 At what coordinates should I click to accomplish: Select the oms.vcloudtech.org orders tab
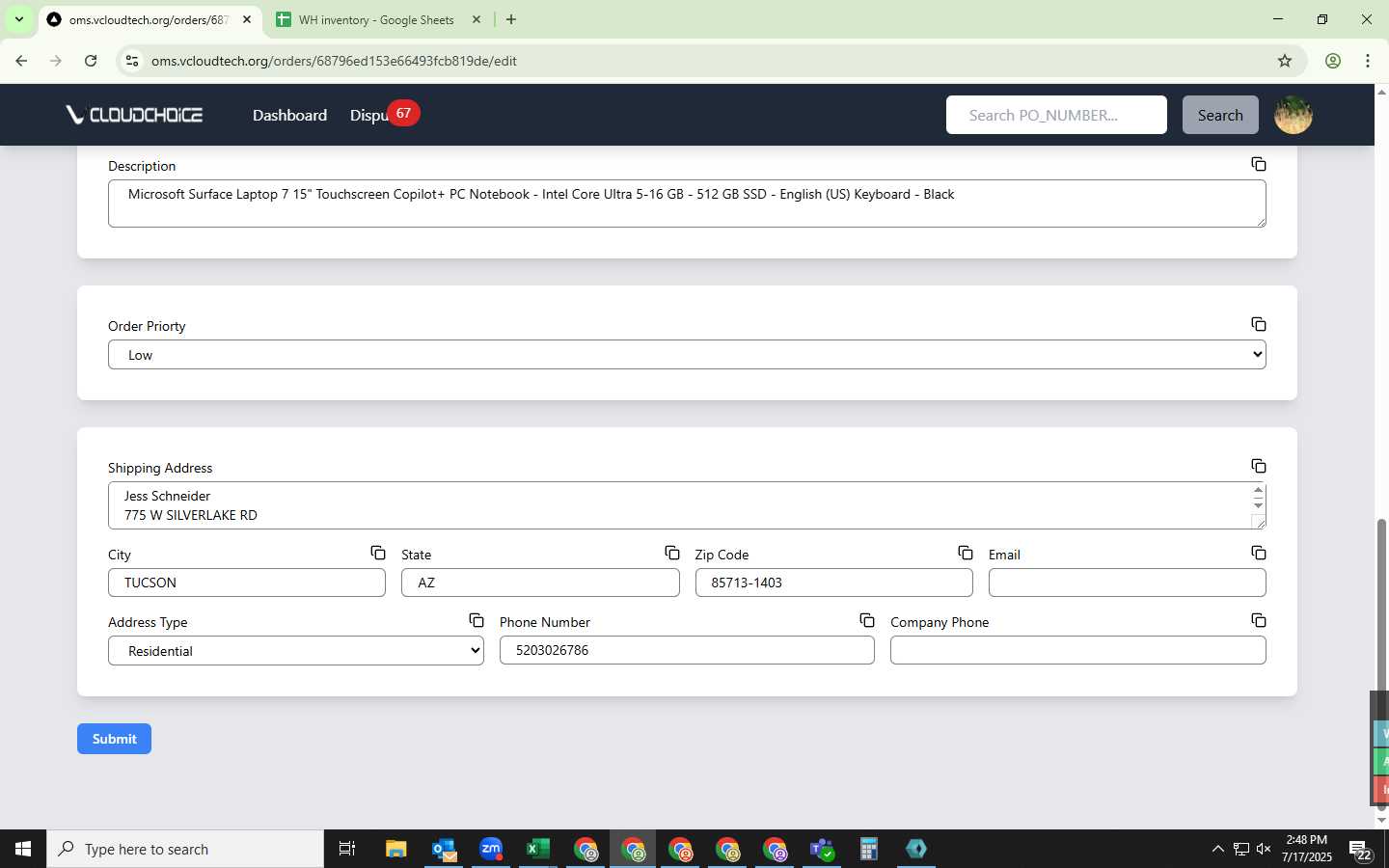(x=148, y=19)
